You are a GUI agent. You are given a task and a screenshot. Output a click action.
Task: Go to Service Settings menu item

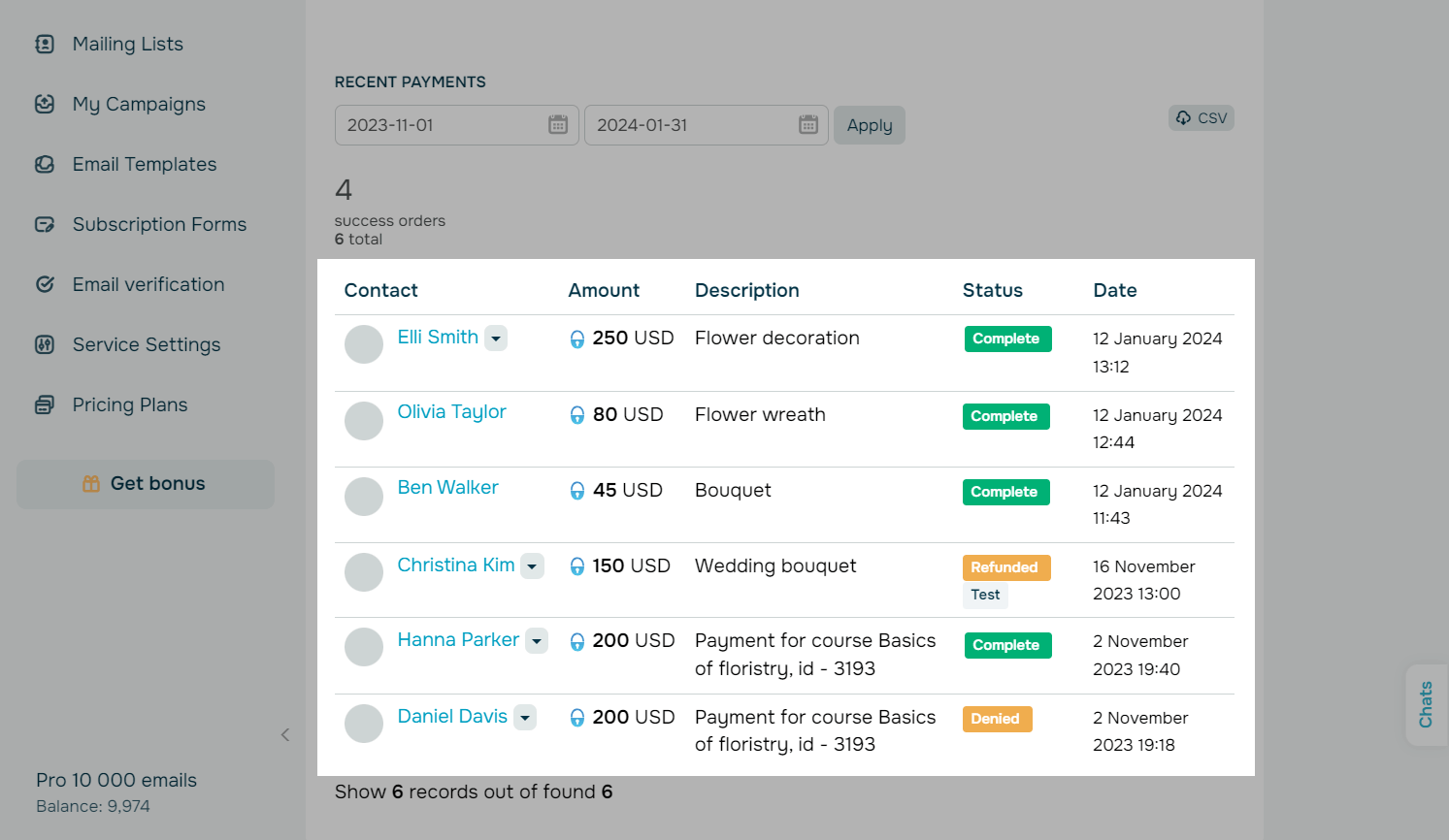coord(147,344)
